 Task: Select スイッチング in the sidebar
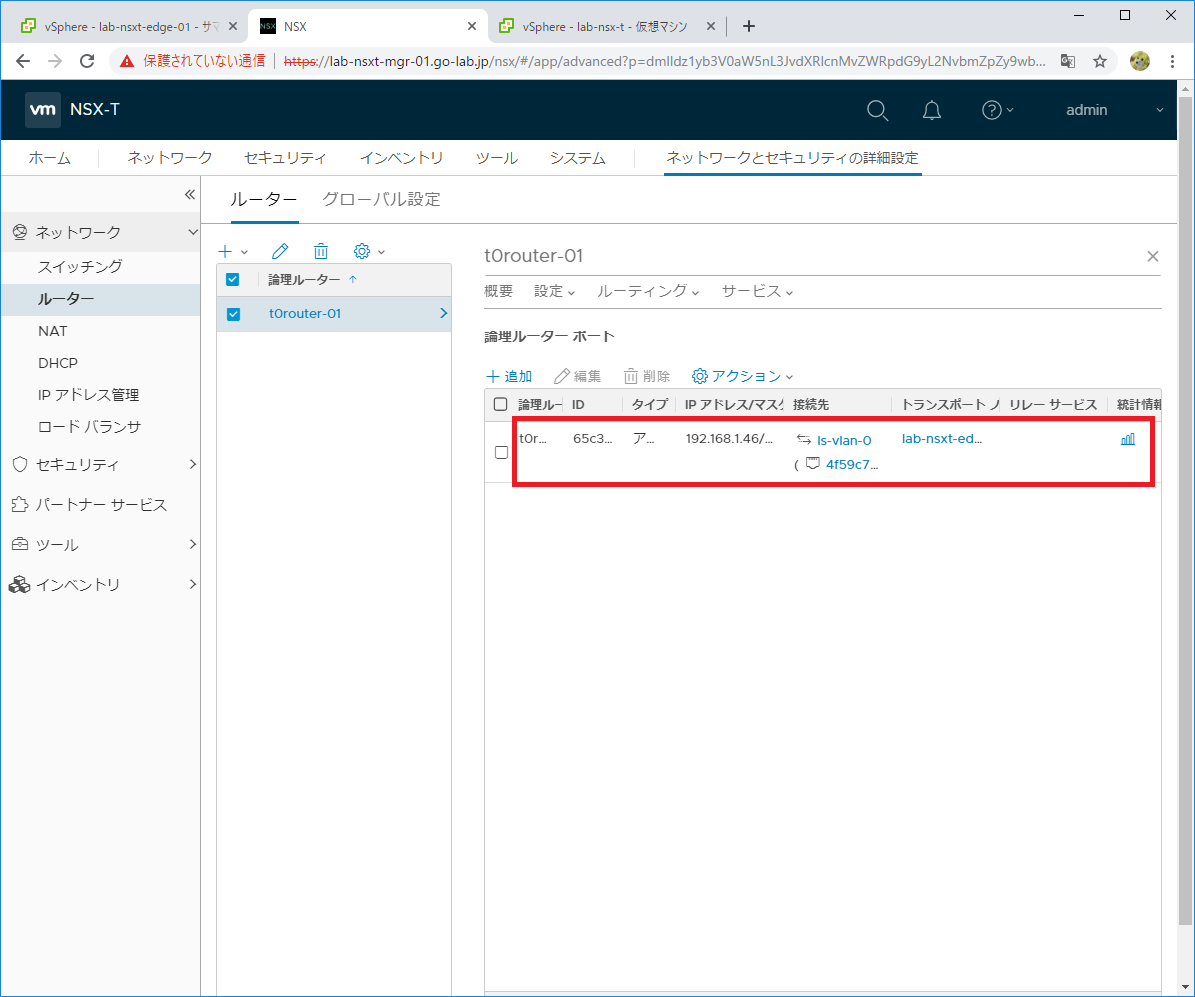coord(80,268)
